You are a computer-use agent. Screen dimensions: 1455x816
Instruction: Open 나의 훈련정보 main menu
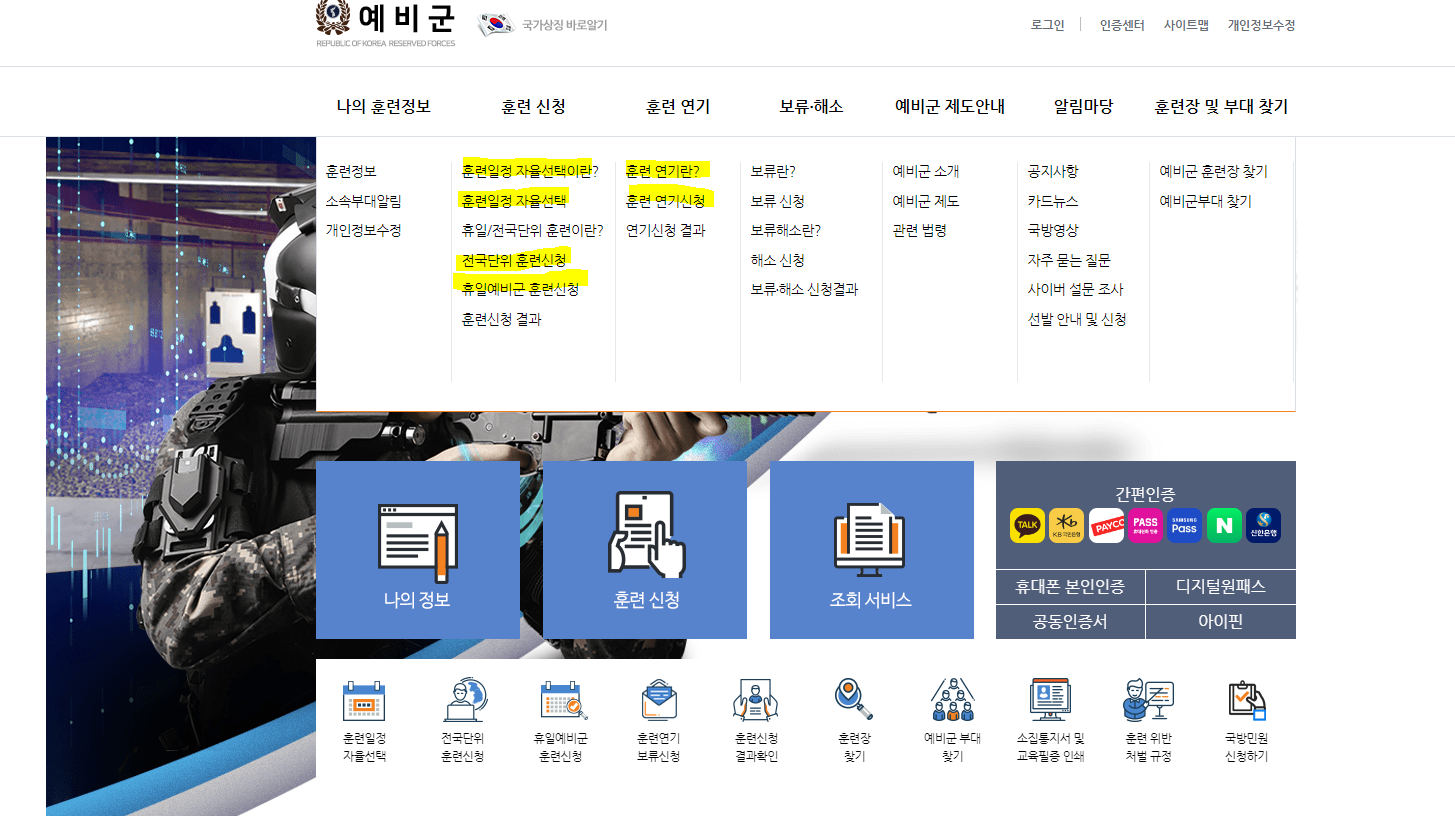[384, 106]
